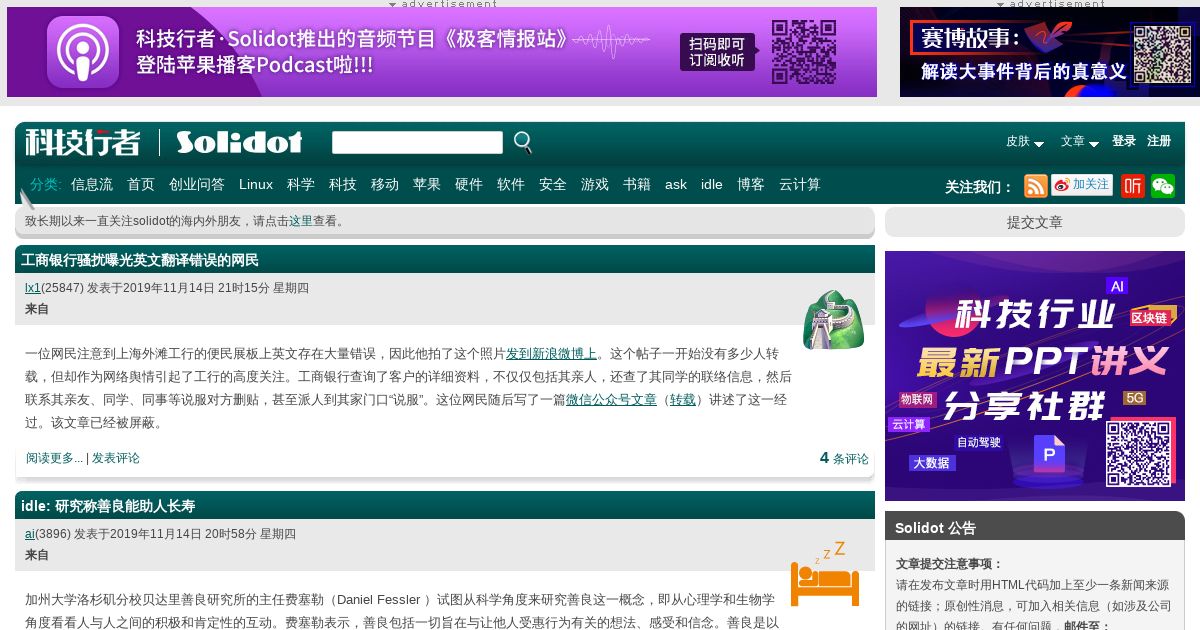Click the 登录 login link

click(x=1124, y=142)
